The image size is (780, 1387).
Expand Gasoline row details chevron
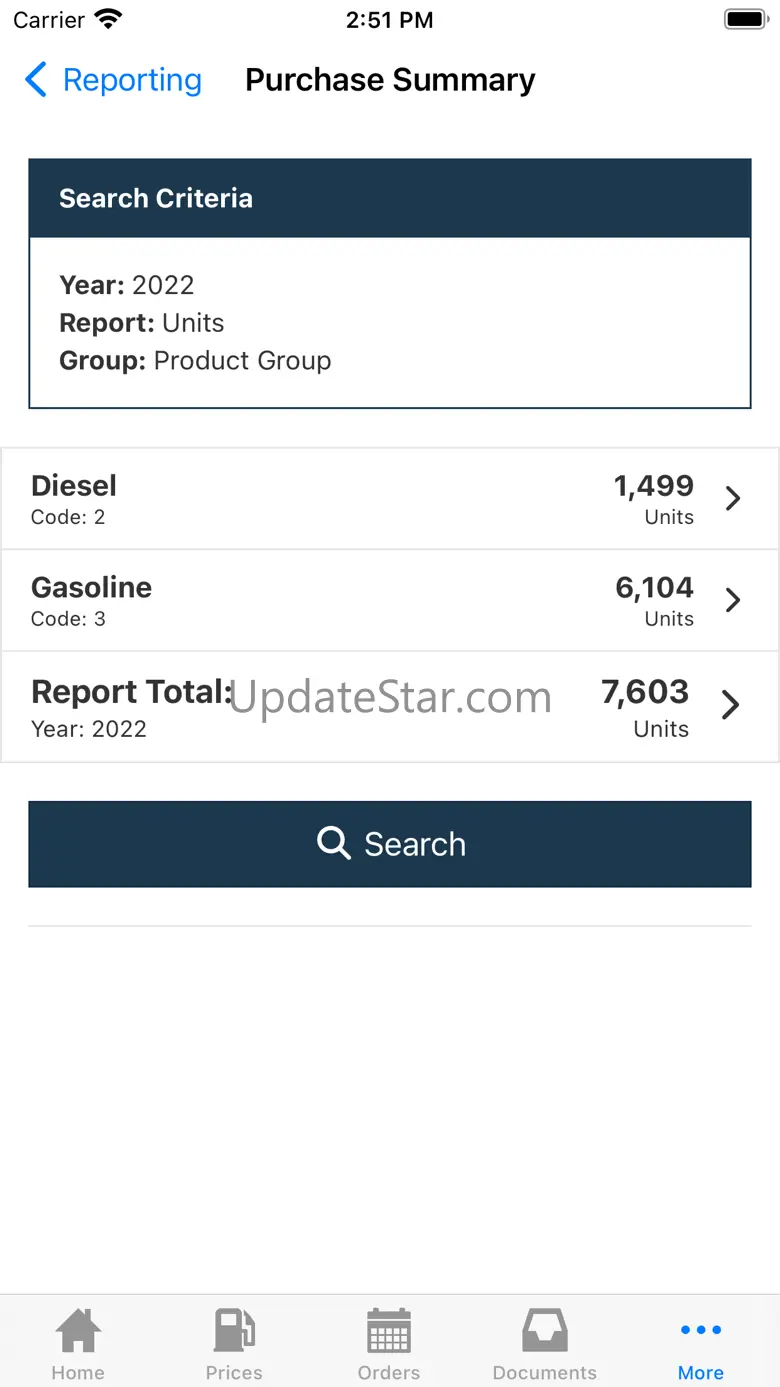pos(733,600)
